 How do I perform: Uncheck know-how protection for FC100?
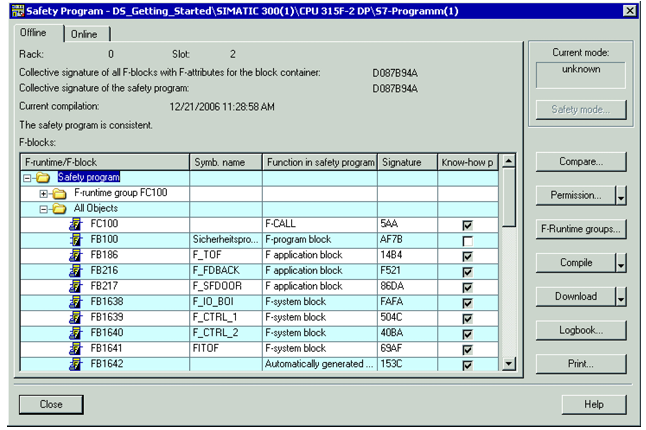click(x=467, y=225)
